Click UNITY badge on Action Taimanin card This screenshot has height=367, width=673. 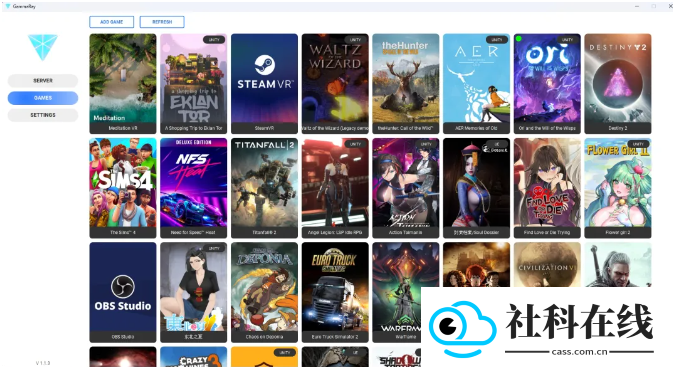pyautogui.click(x=426, y=144)
